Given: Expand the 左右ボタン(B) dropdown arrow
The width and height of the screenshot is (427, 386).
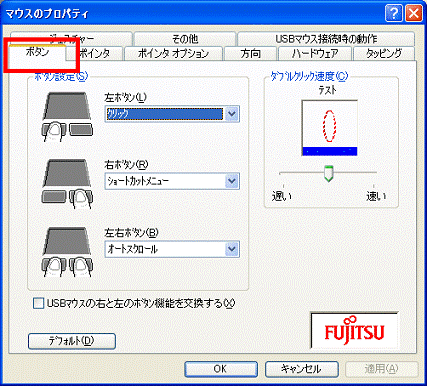Looking at the screenshot, I should tap(232, 249).
